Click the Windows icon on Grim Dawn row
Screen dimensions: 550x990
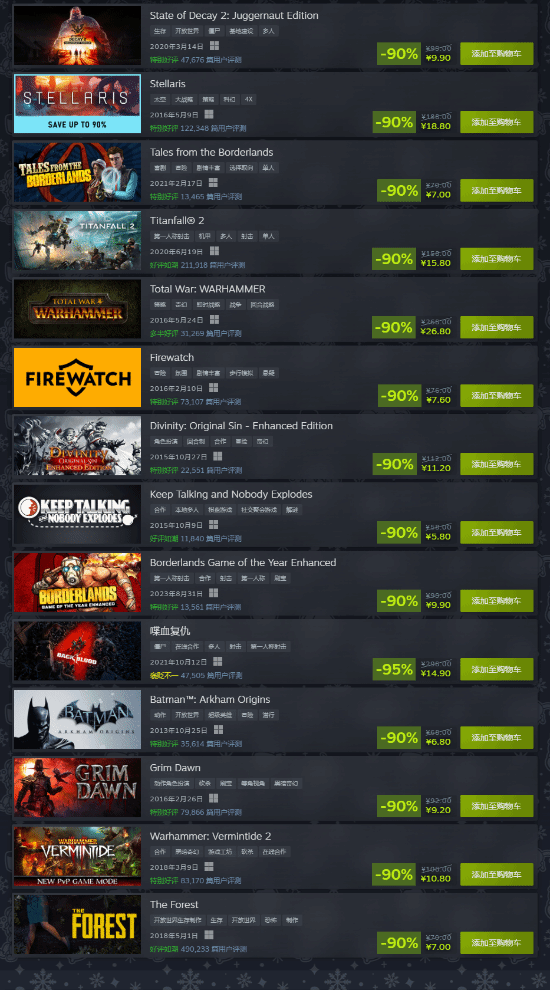(213, 799)
